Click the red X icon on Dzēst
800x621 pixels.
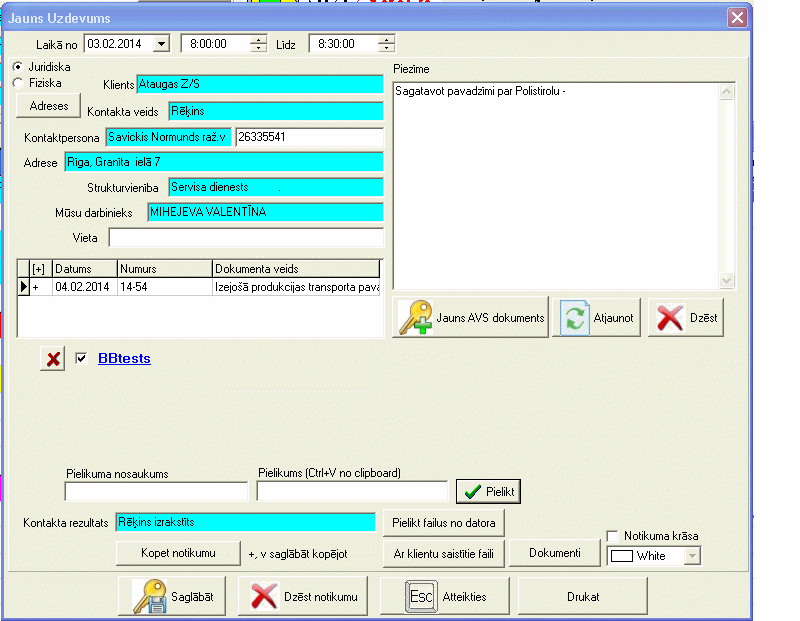pyautogui.click(x=669, y=317)
